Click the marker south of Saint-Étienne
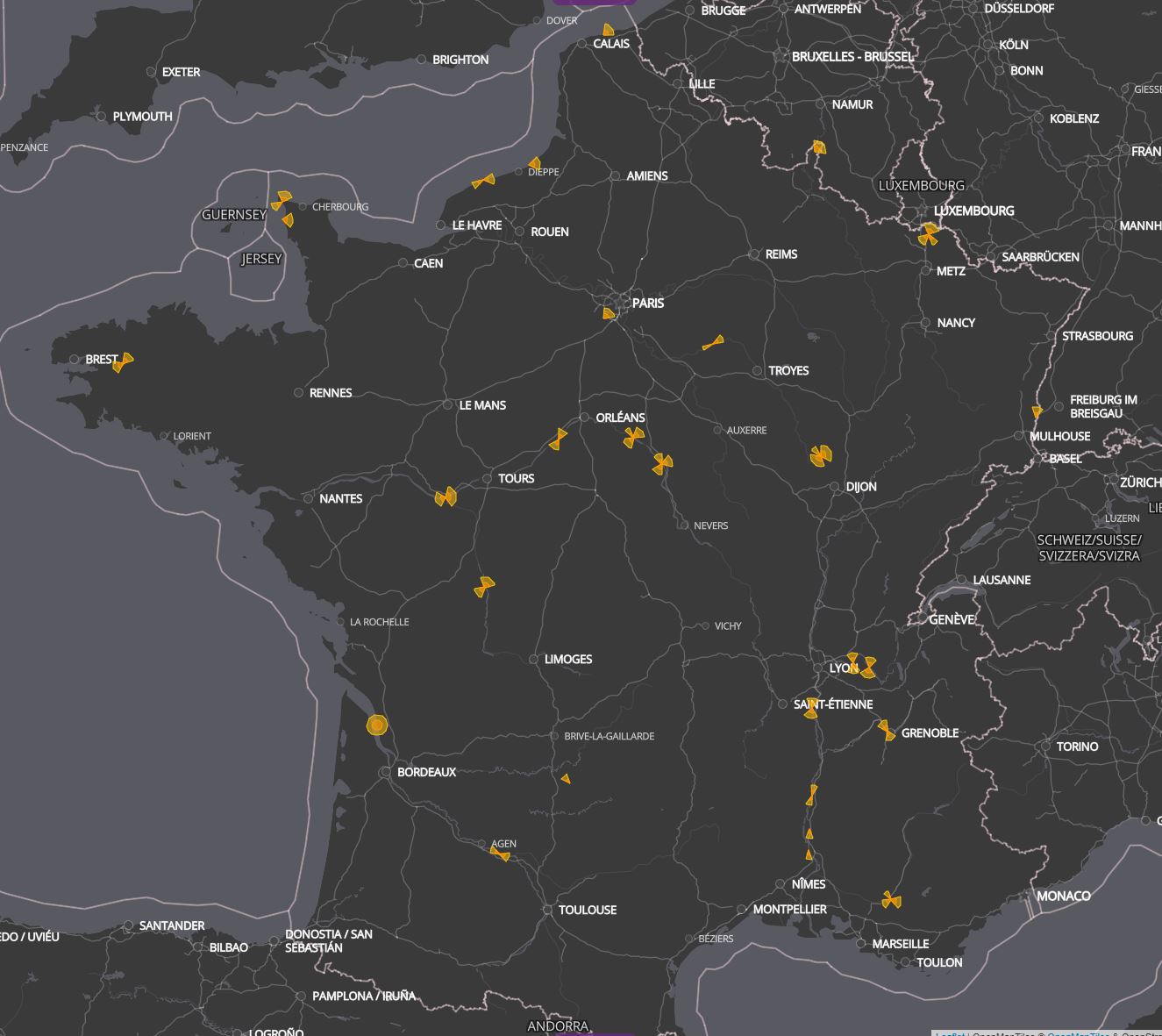The height and width of the screenshot is (1036, 1162). (x=809, y=711)
